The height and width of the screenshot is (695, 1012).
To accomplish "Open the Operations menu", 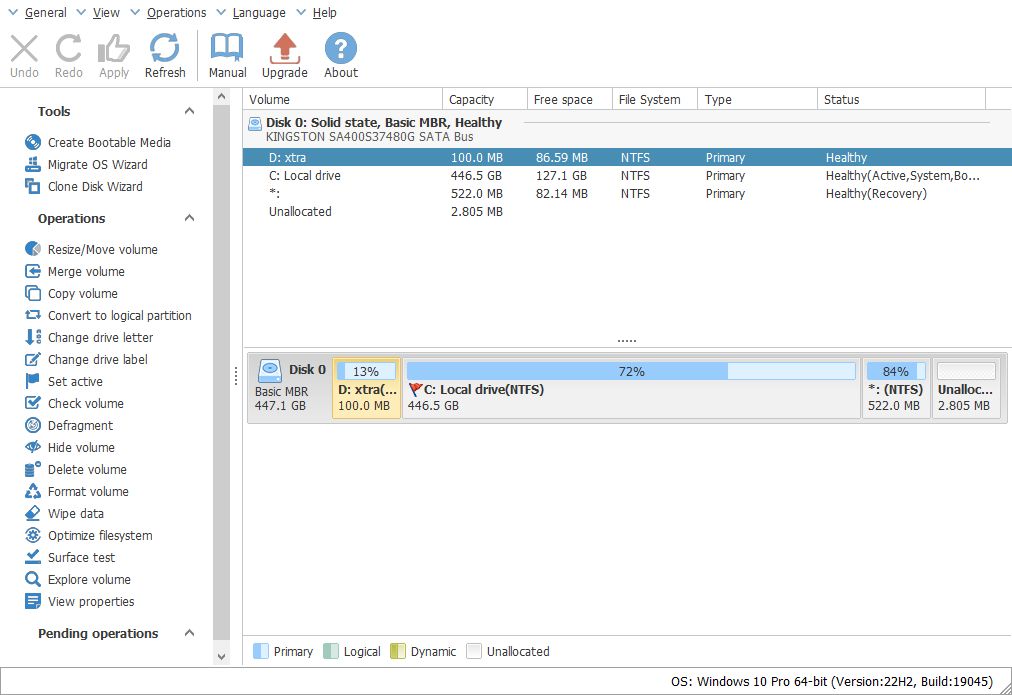I will [x=176, y=12].
